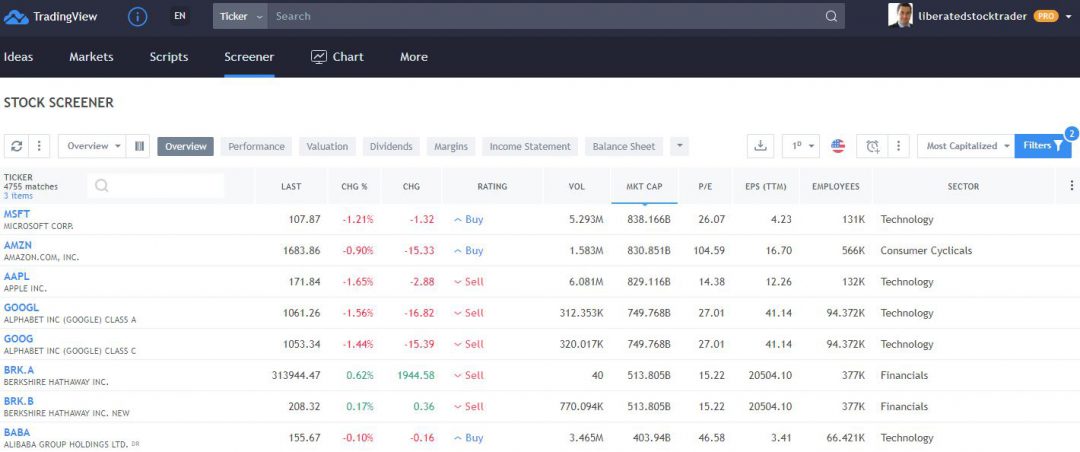Export screener data with download icon
The width and height of the screenshot is (1080, 452).
click(760, 146)
